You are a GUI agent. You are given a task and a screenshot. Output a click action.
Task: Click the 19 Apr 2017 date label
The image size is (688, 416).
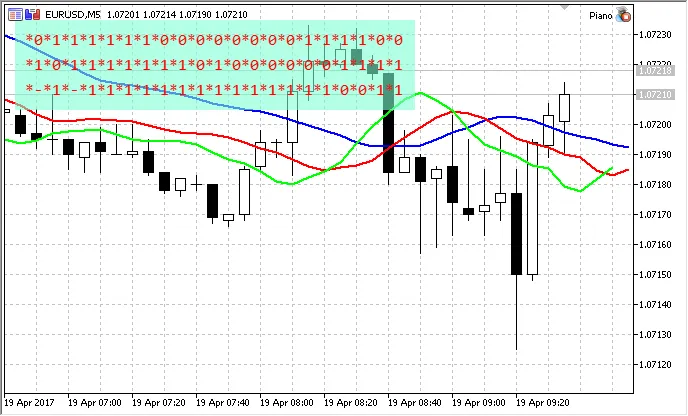[28, 402]
